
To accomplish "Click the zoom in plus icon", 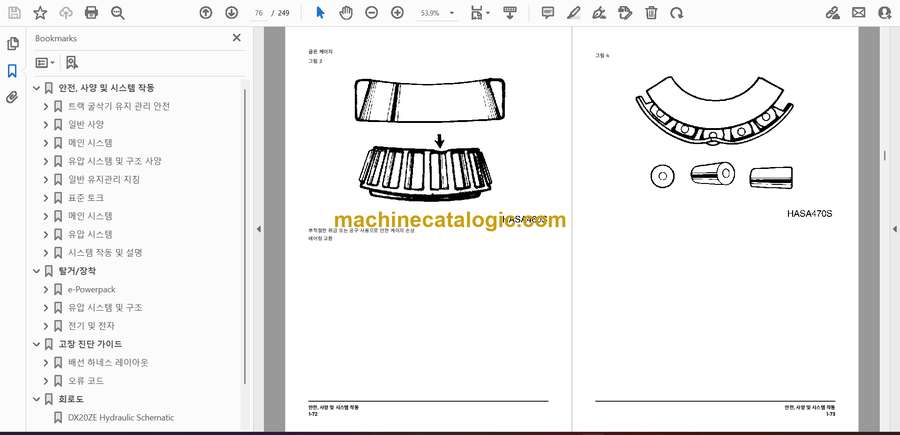I will [397, 13].
